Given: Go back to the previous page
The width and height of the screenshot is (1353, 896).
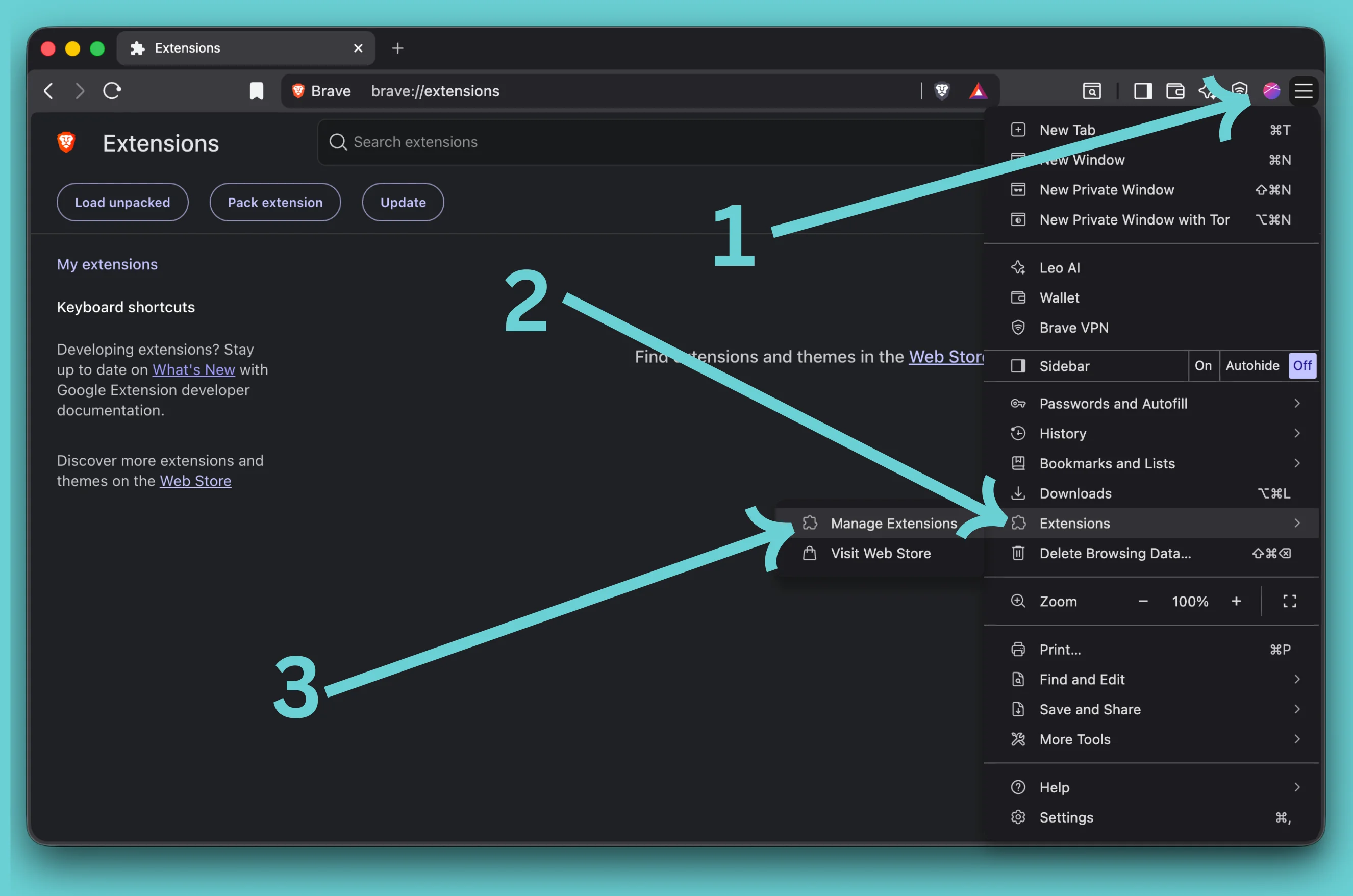Looking at the screenshot, I should click(49, 91).
